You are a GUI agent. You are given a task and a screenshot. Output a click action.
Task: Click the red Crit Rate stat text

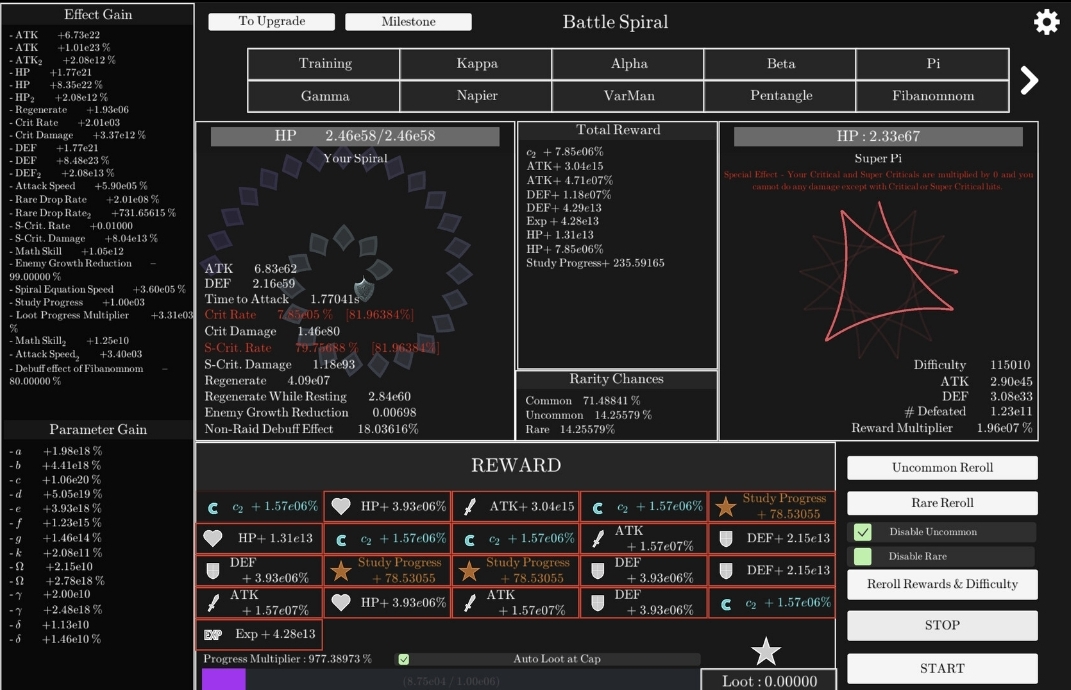tap(309, 315)
